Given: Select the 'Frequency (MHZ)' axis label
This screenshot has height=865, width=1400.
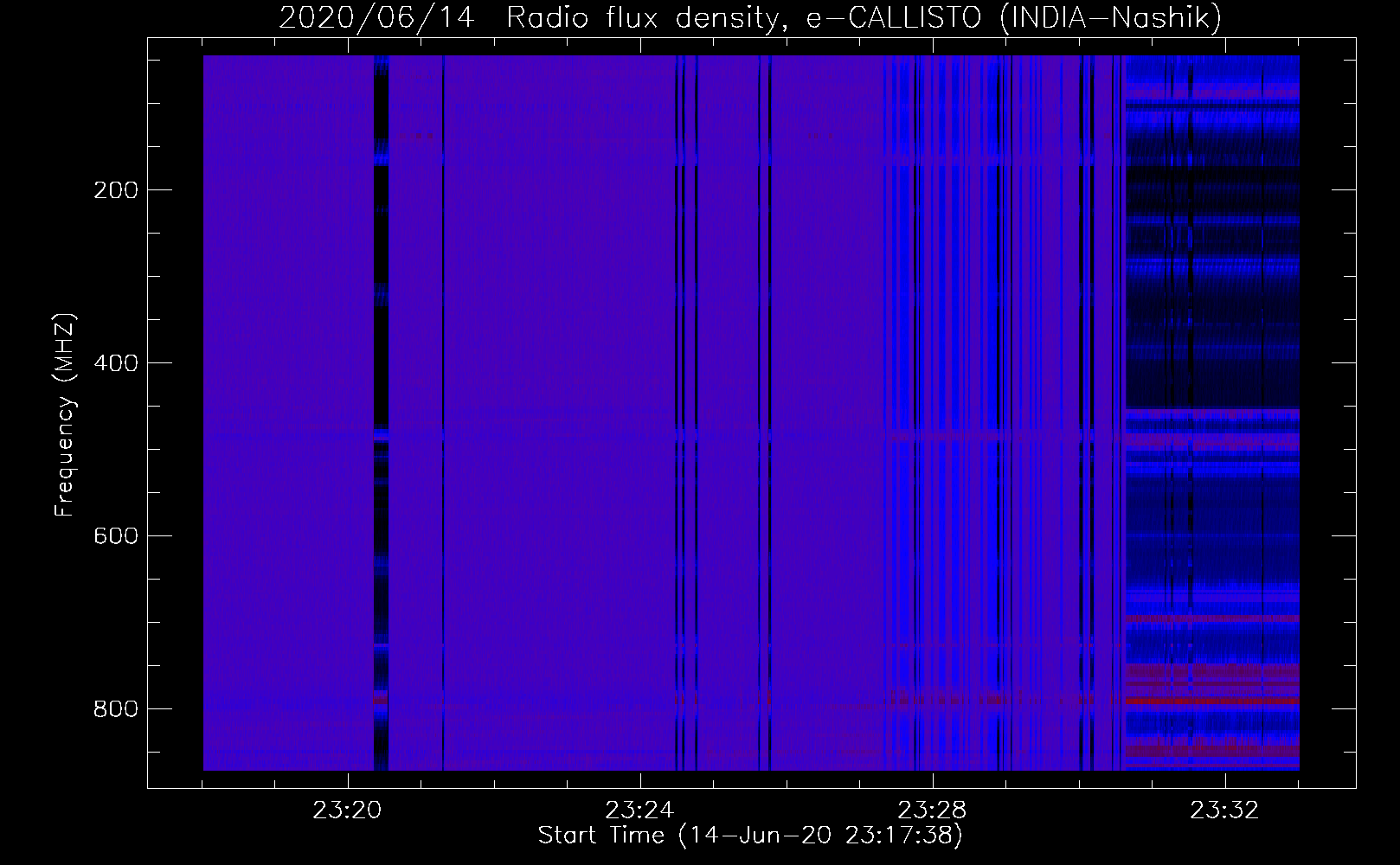Looking at the screenshot, I should 64,414.
